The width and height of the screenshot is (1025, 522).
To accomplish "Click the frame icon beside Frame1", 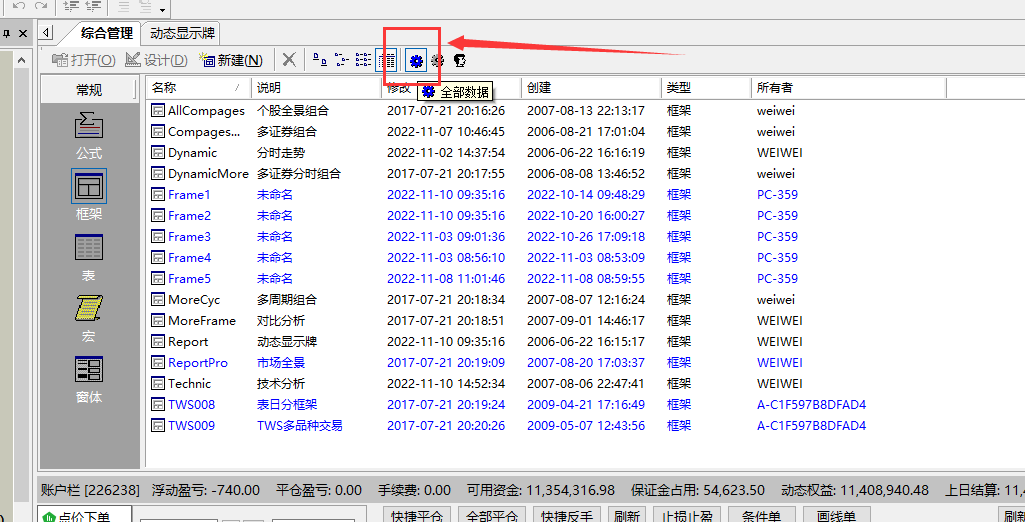I will pyautogui.click(x=158, y=194).
